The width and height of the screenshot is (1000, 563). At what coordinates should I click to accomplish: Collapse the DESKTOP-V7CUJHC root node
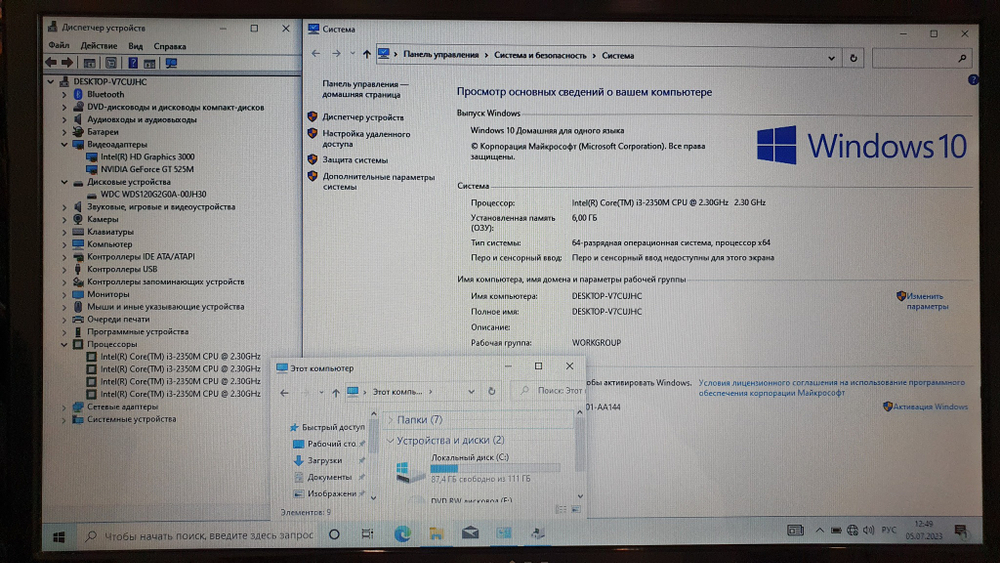[50, 82]
